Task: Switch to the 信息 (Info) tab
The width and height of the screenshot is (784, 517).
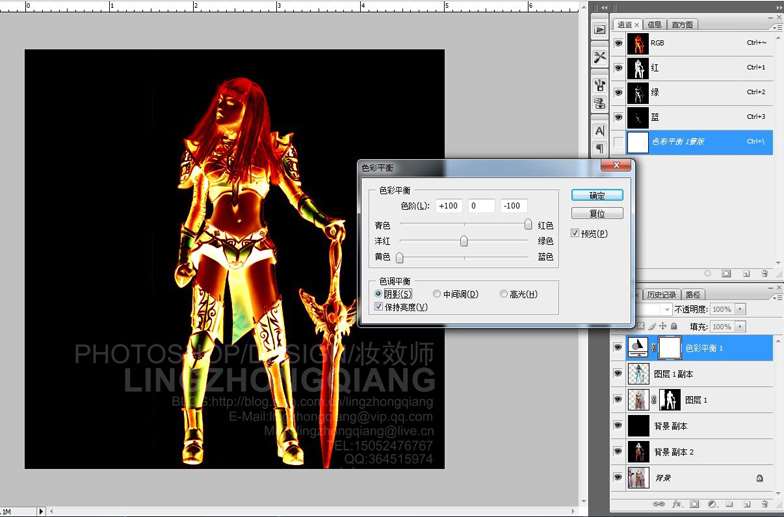Action: 655,25
